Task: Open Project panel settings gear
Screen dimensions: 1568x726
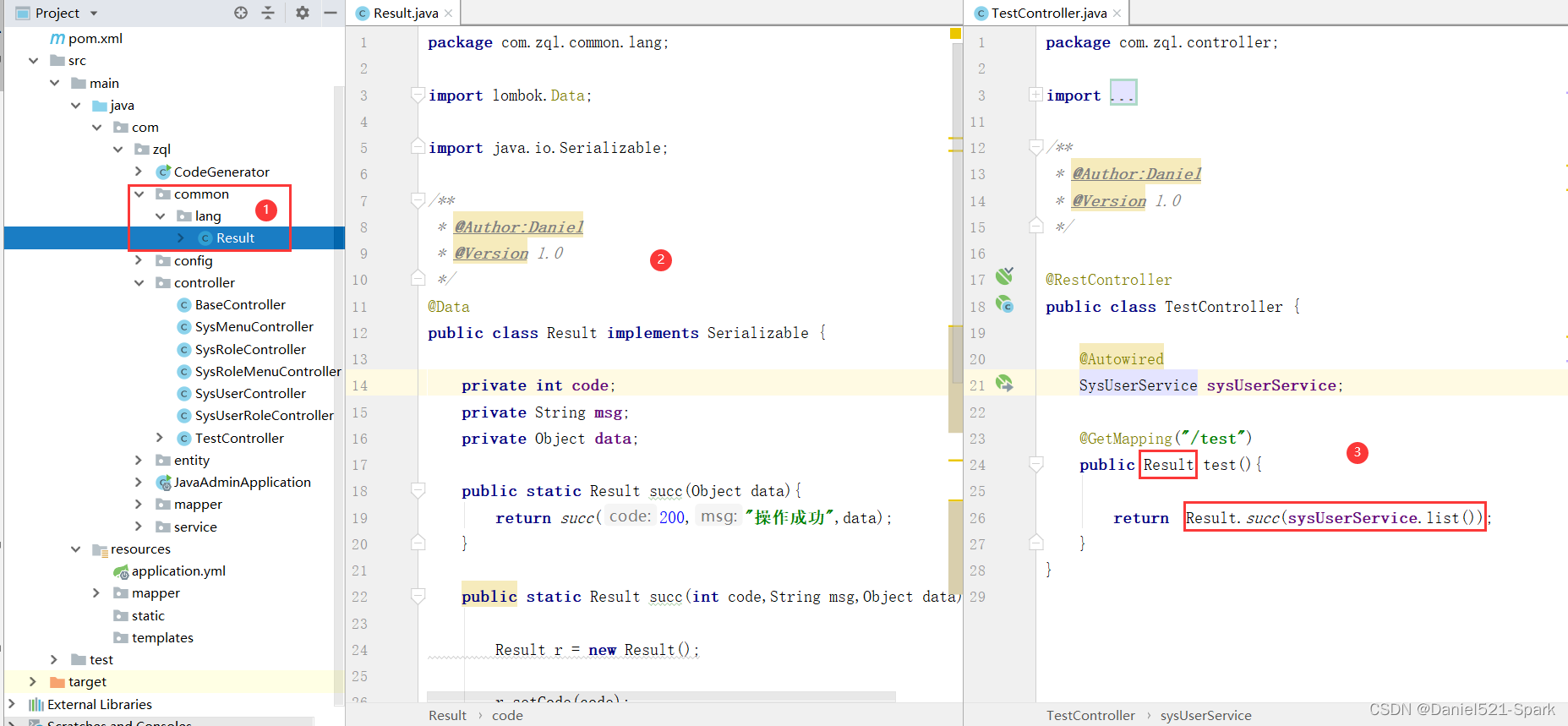Action: [x=303, y=13]
